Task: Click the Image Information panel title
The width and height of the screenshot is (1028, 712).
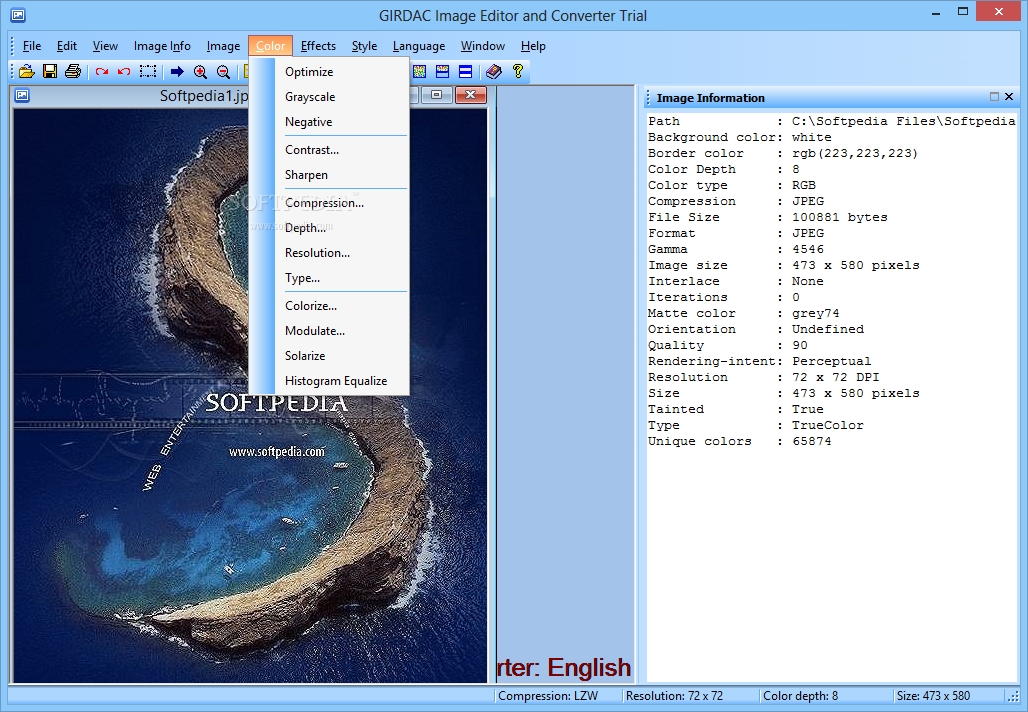Action: coord(711,98)
